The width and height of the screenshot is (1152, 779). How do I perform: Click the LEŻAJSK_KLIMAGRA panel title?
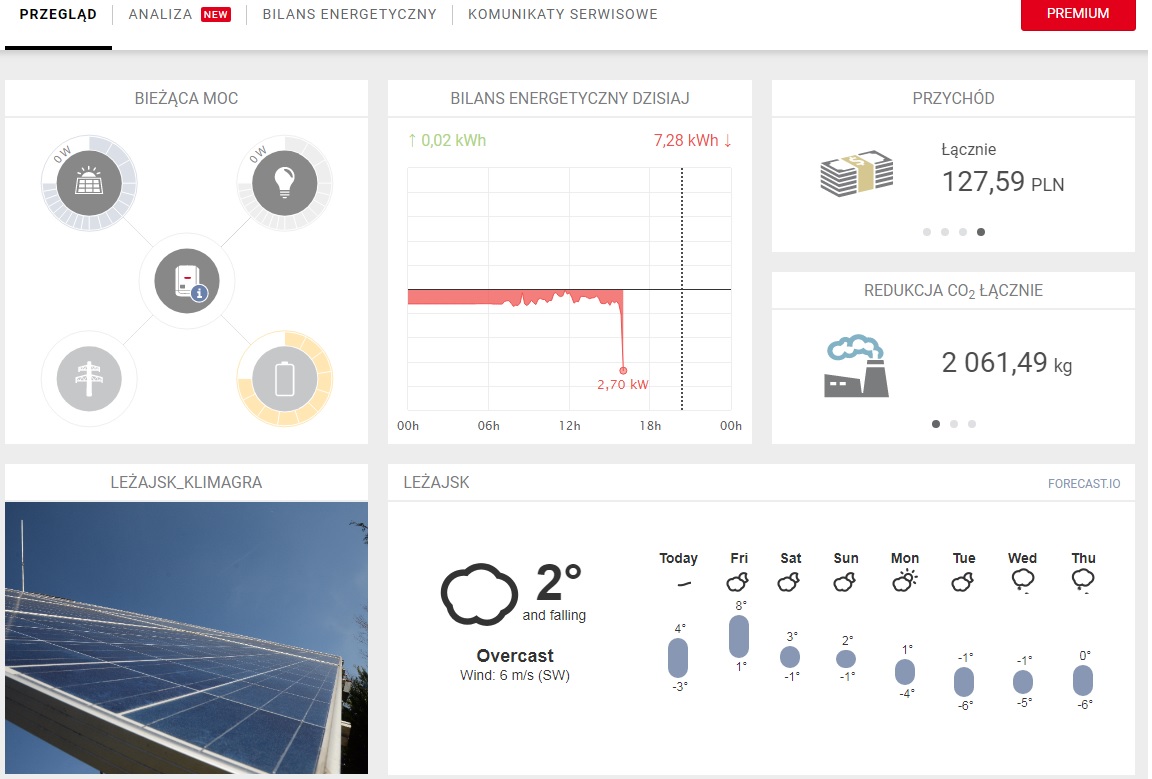(187, 483)
